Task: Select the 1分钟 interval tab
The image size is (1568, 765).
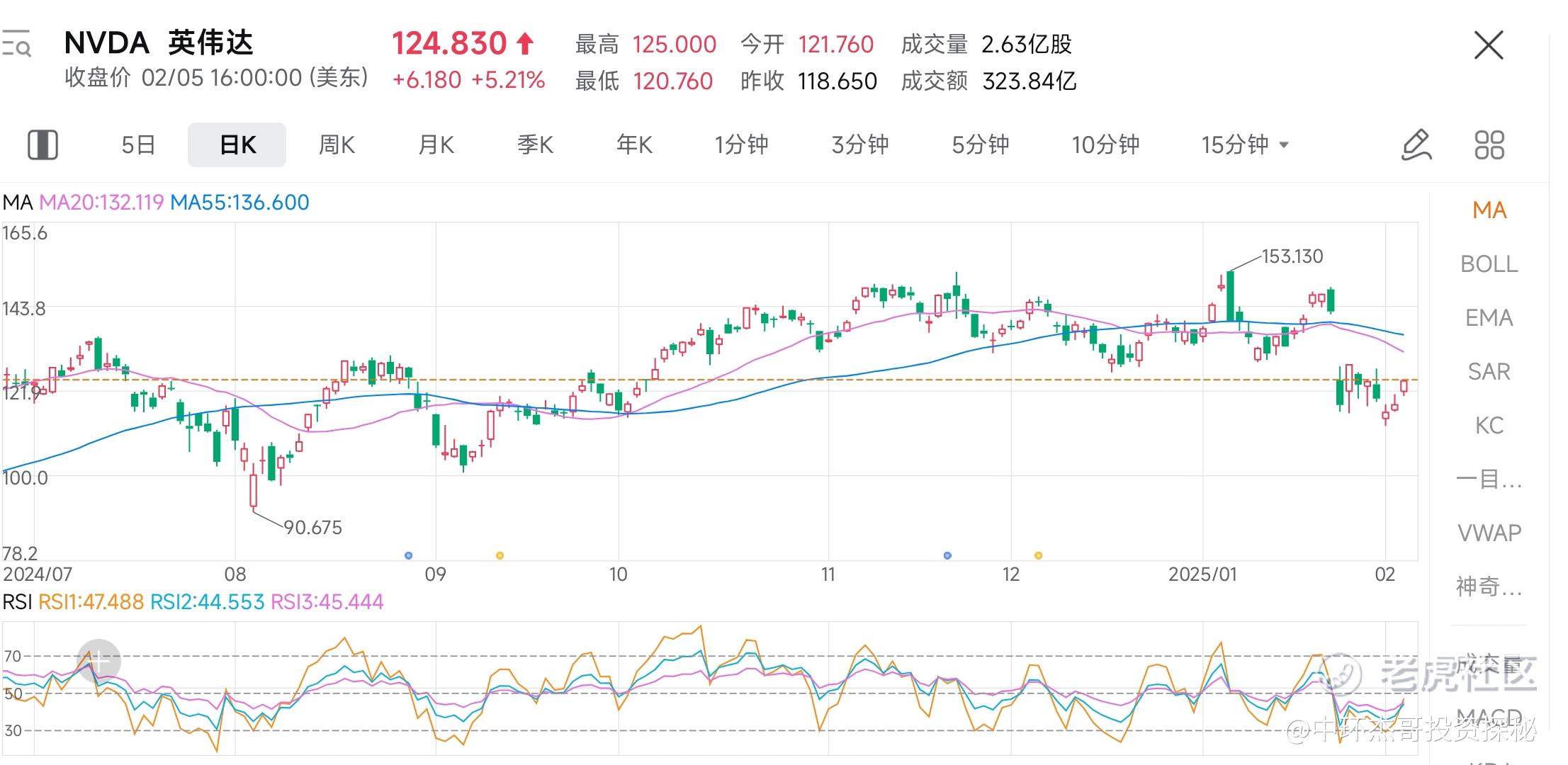Action: coord(741,144)
